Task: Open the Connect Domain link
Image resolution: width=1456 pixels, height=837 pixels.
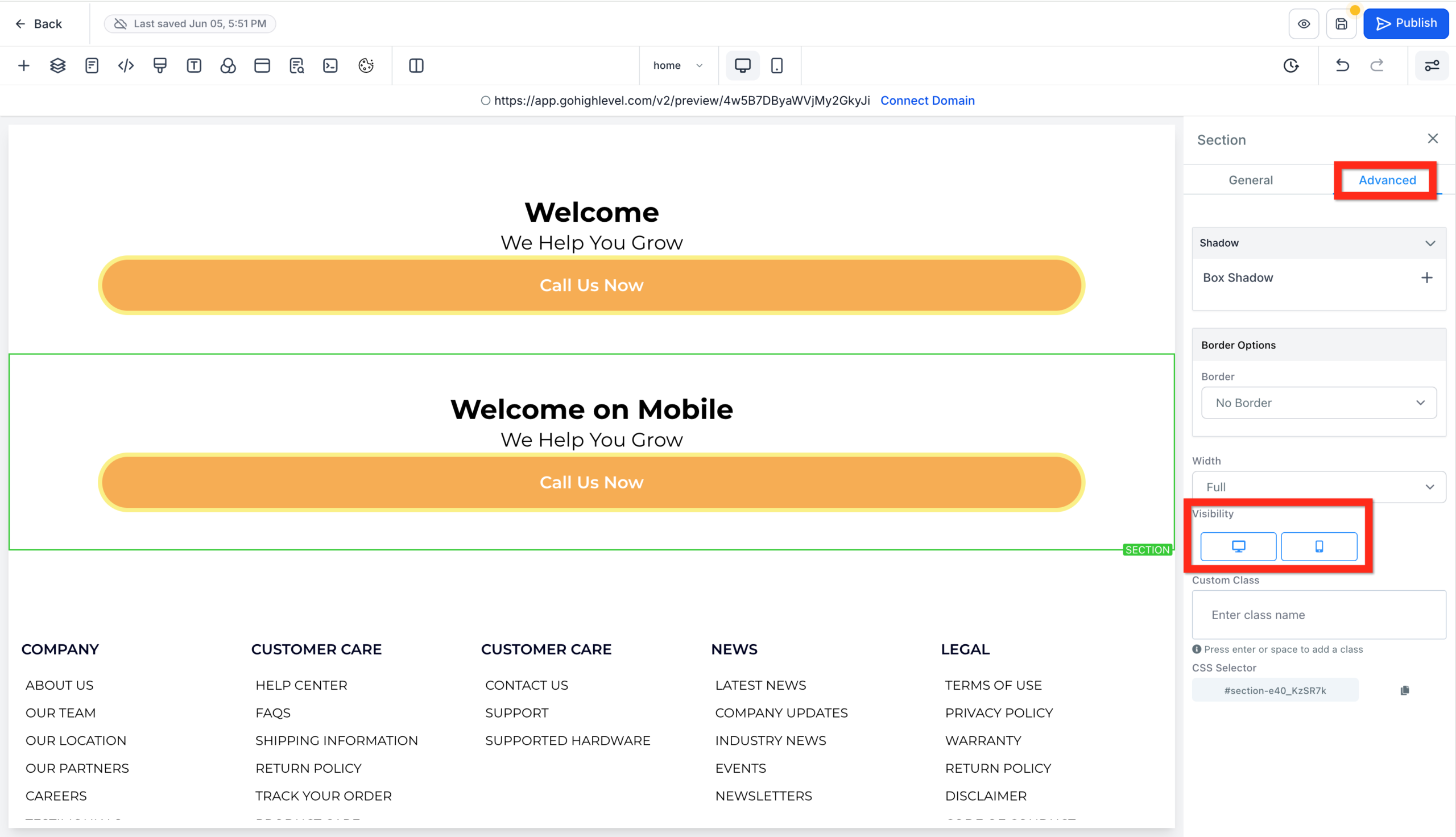Action: pyautogui.click(x=927, y=100)
